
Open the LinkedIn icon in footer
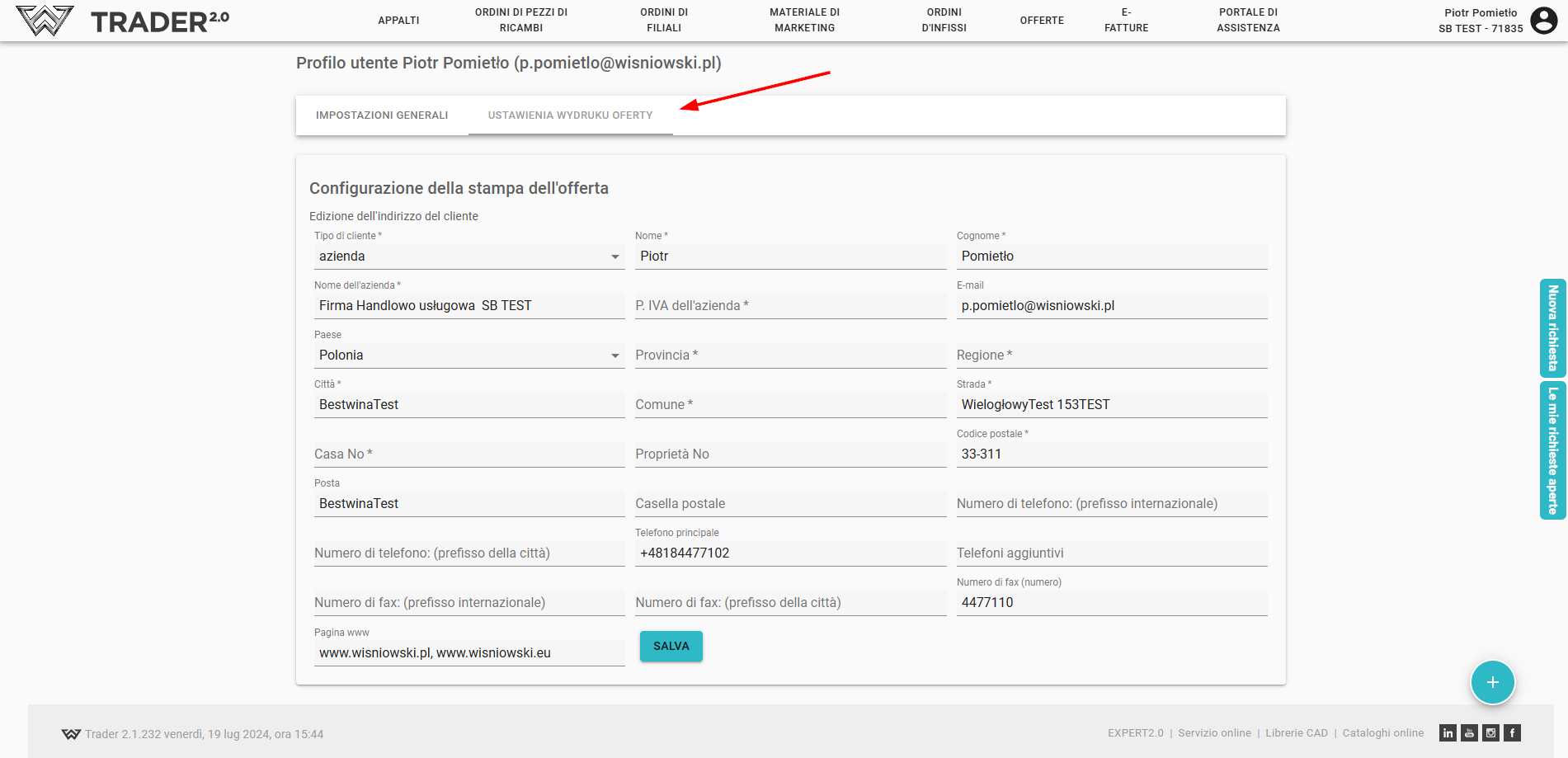coord(1448,733)
